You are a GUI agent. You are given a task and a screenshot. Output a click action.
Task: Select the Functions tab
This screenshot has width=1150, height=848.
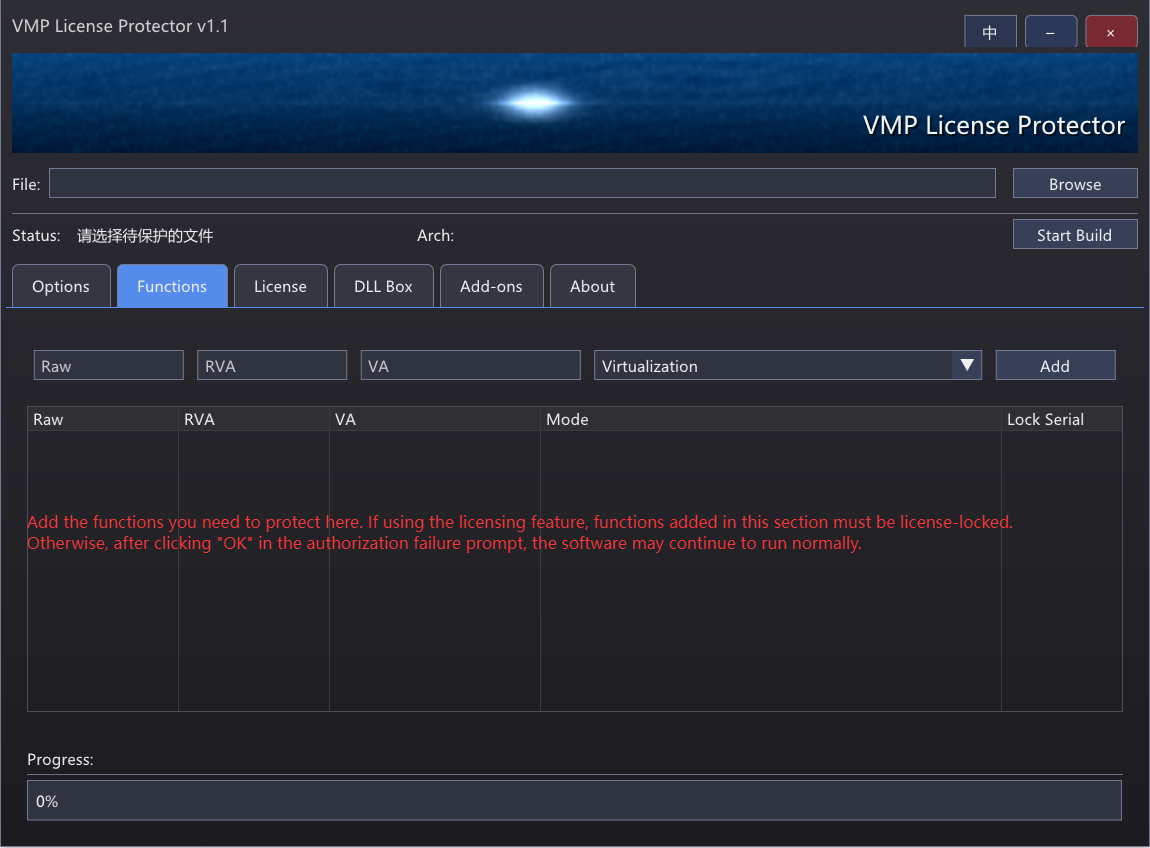(172, 286)
